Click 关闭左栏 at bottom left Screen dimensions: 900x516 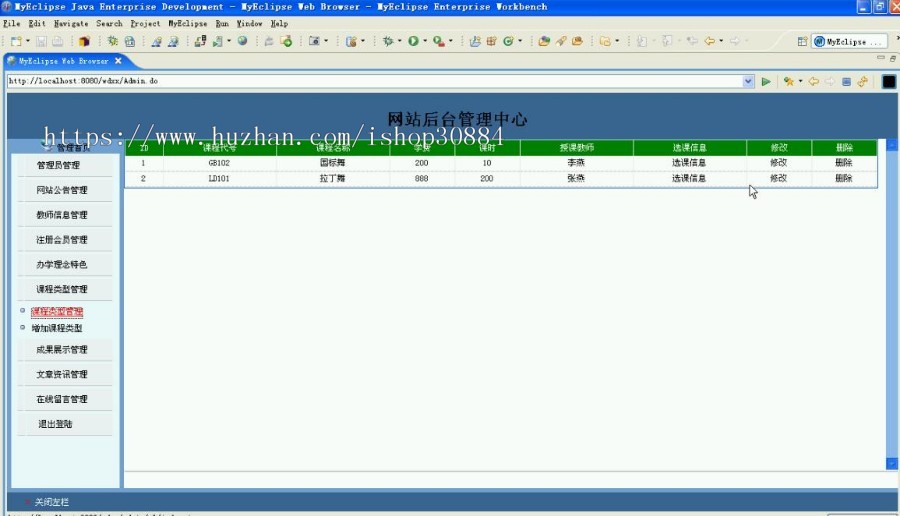click(52, 502)
